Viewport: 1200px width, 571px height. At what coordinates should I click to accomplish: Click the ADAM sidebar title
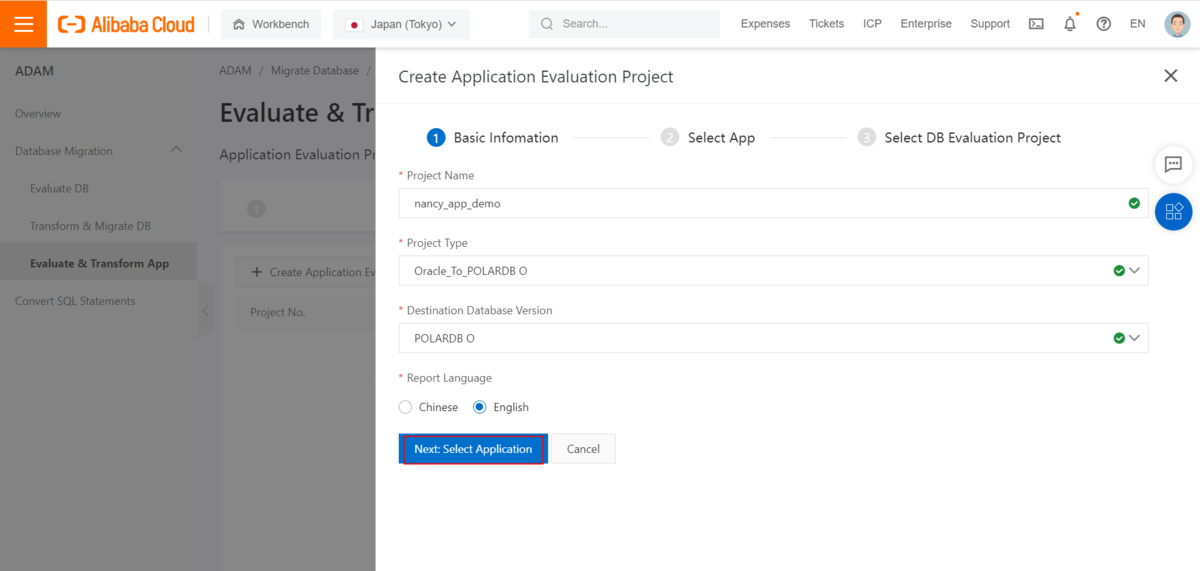pyautogui.click(x=34, y=71)
